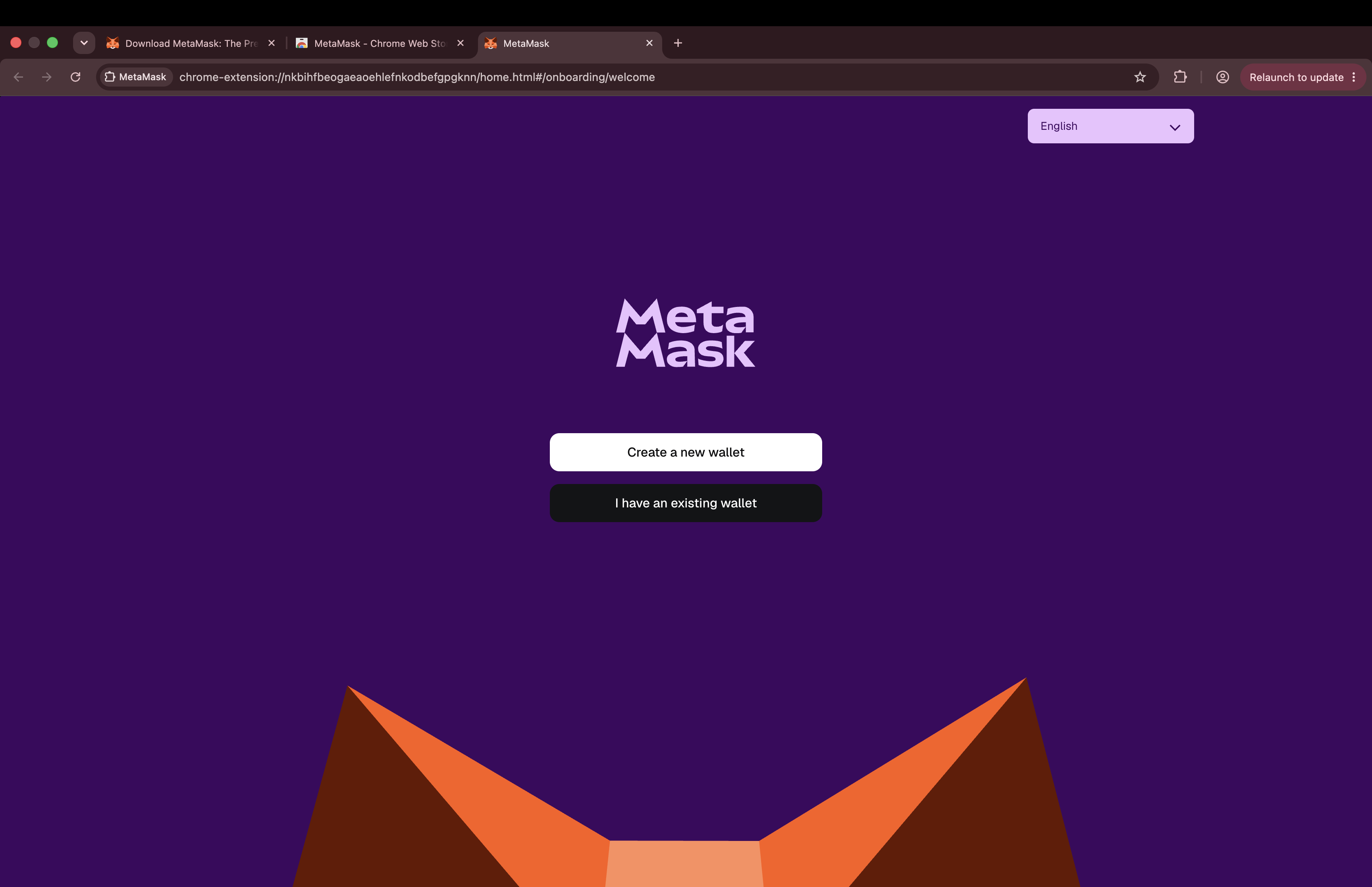Go back to previous page
1372x887 pixels.
coord(18,77)
